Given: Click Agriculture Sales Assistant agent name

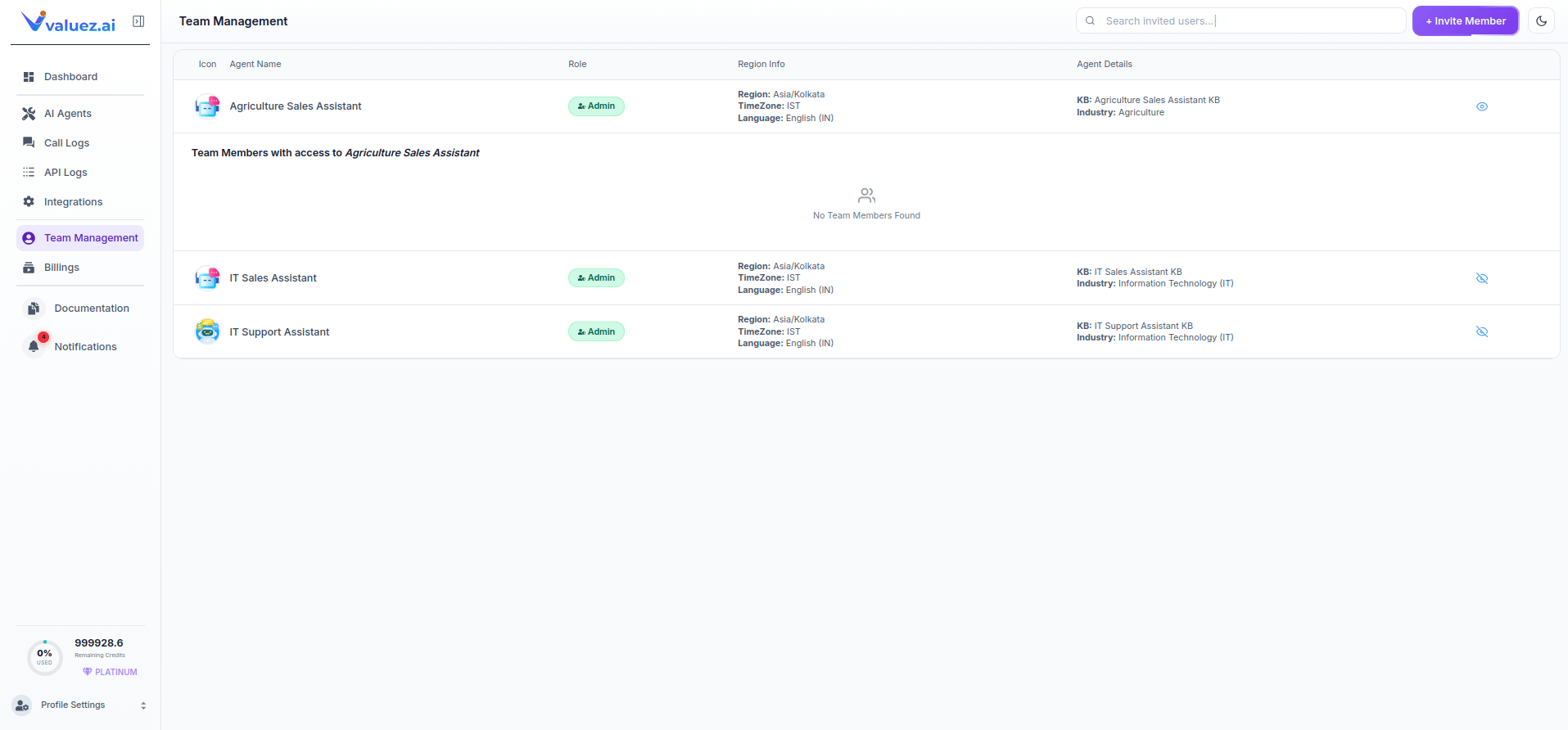Looking at the screenshot, I should click(296, 106).
